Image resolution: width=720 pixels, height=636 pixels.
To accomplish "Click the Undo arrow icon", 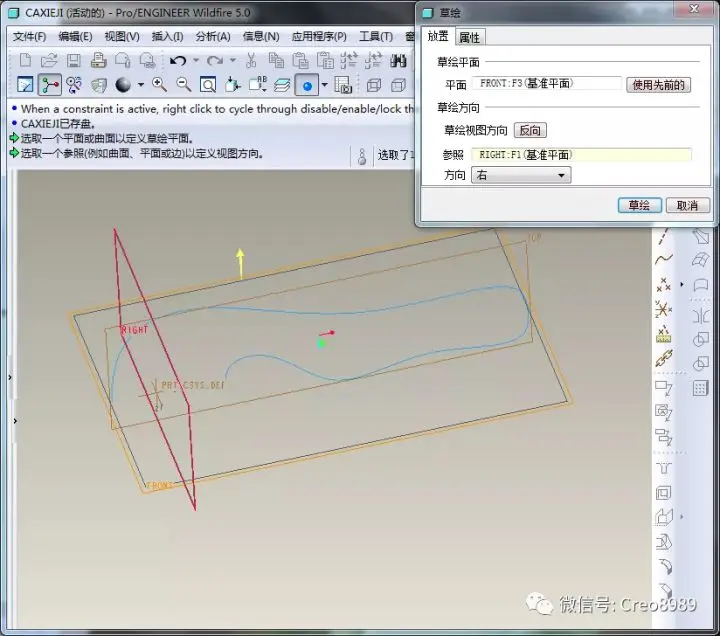I will [178, 61].
